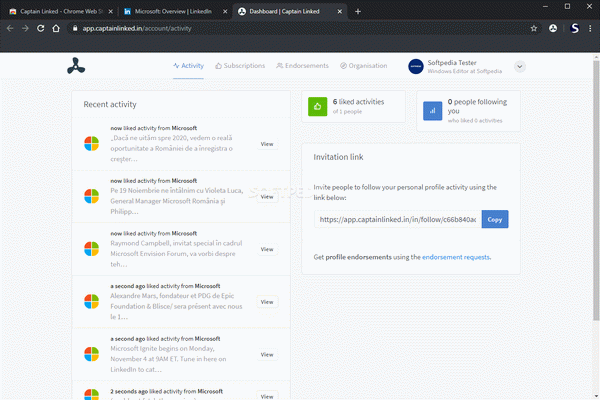Click 'Windows Editor at Softpedia' subtitle
Image resolution: width=600 pixels, height=400 pixels.
point(465,71)
